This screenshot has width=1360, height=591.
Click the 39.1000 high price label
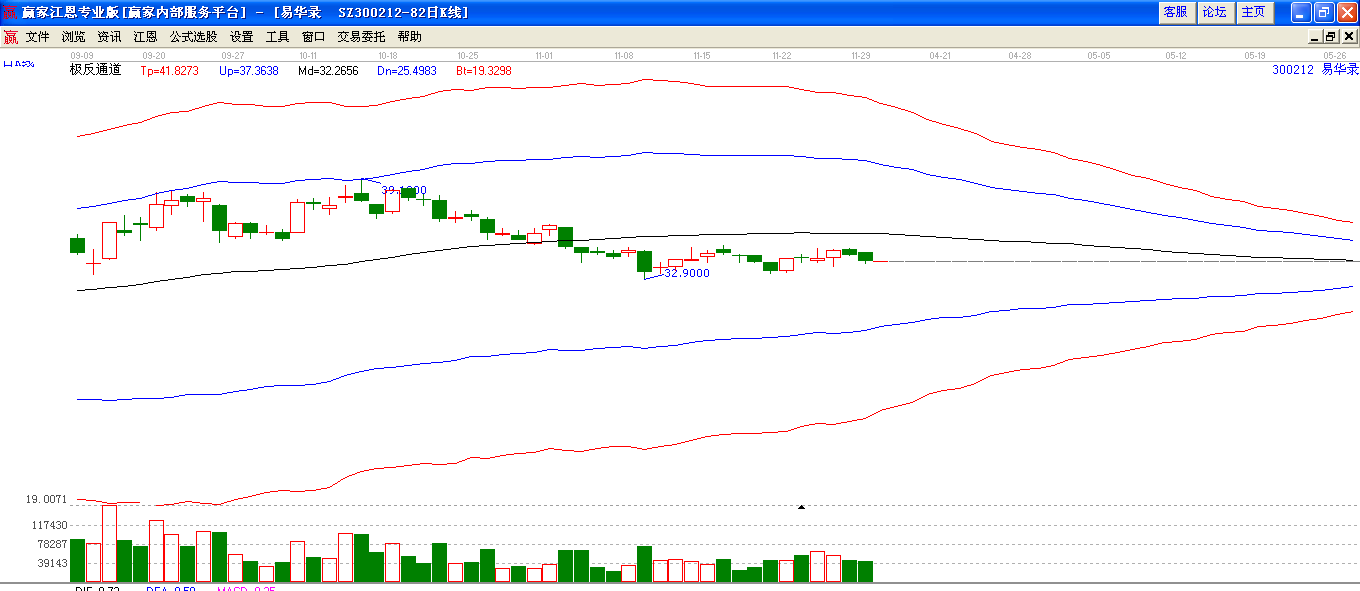[x=404, y=190]
